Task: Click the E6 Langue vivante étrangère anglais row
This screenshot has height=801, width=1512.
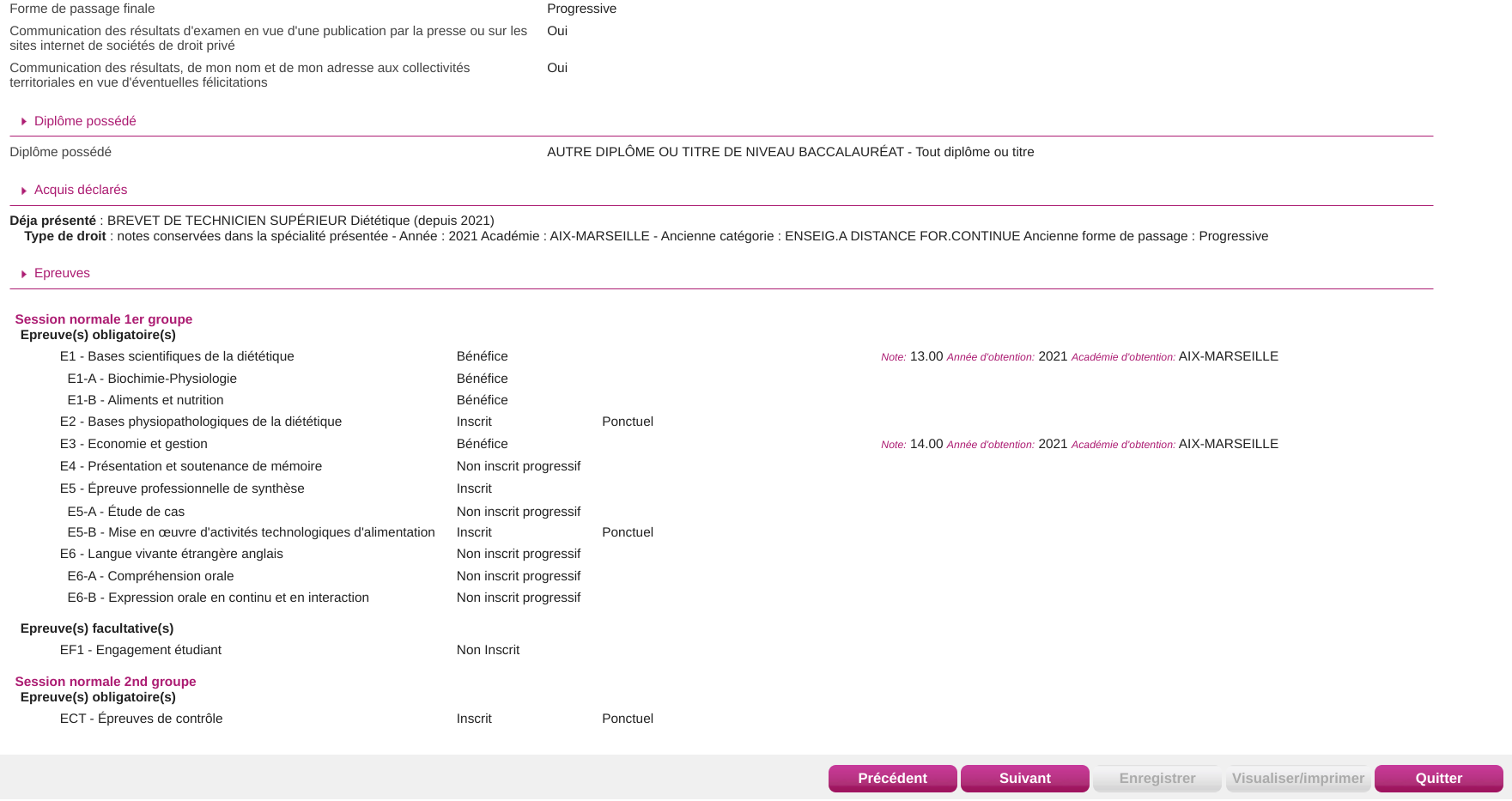Action: coord(171,554)
